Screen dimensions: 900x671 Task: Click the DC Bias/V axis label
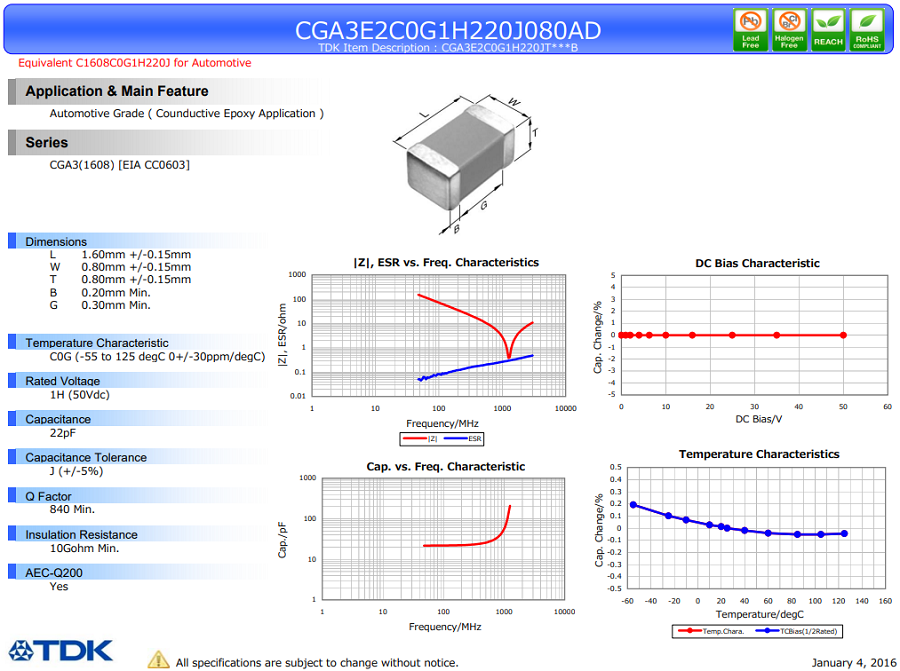tap(758, 419)
